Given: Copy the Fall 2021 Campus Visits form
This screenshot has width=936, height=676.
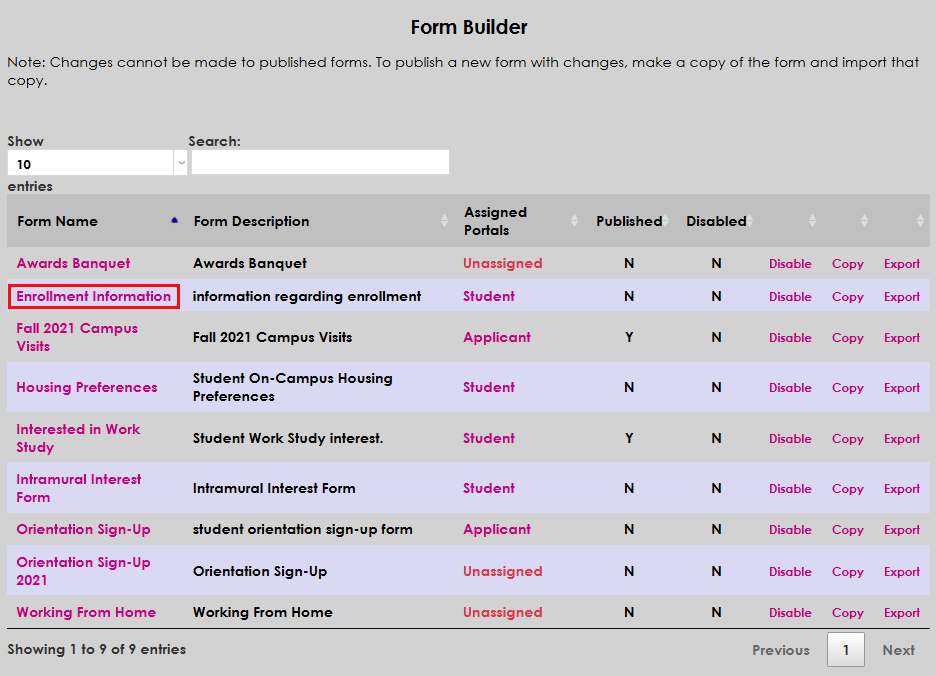Looking at the screenshot, I should (847, 337).
